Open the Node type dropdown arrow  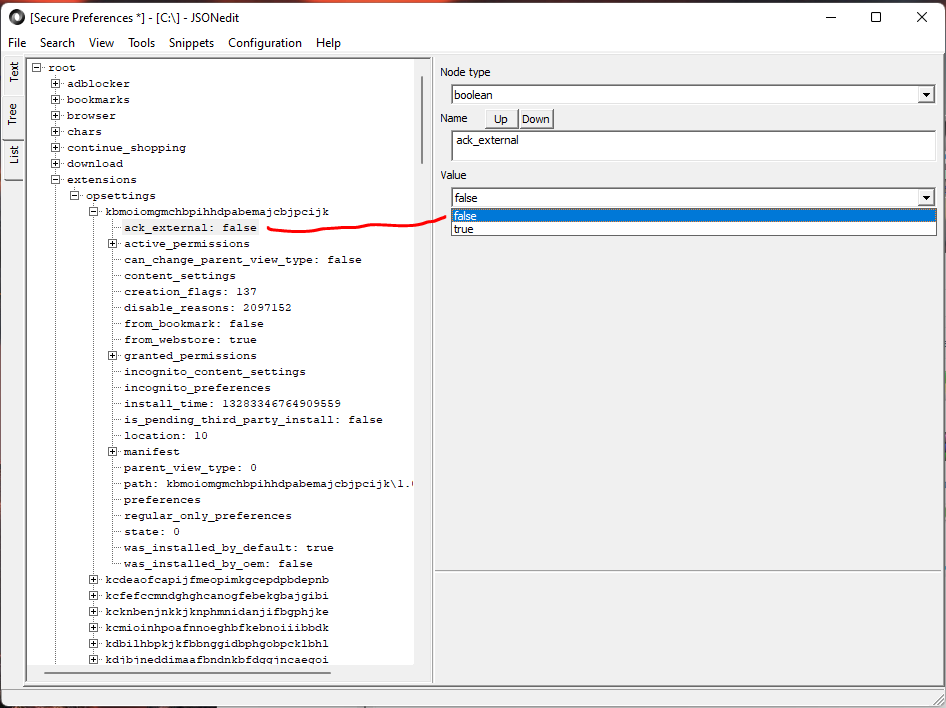(x=926, y=95)
